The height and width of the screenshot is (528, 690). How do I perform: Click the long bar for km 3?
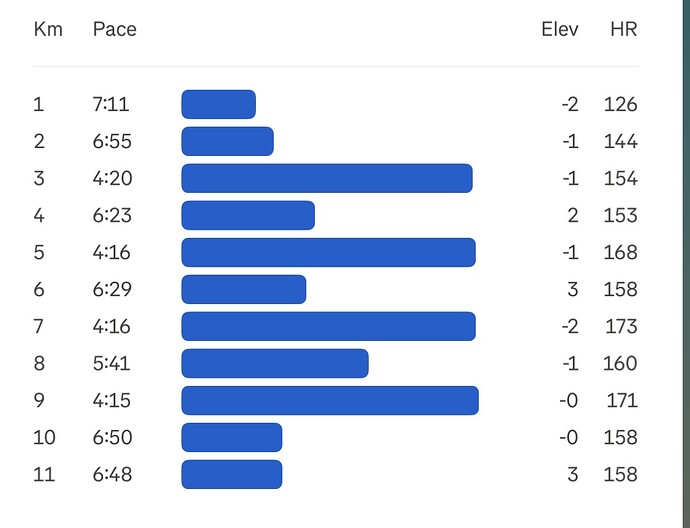point(326,178)
